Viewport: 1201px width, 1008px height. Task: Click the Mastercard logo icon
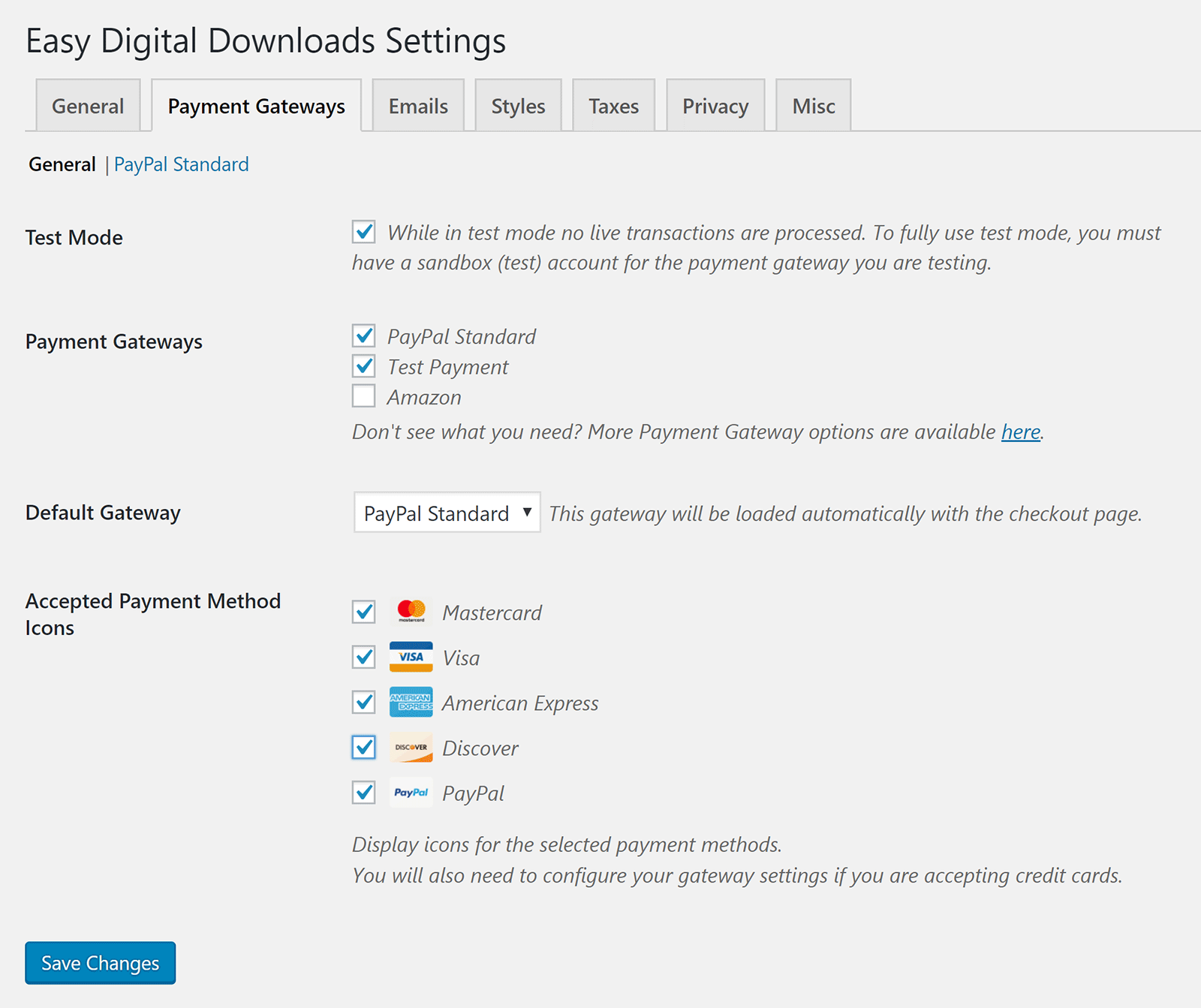pos(411,612)
